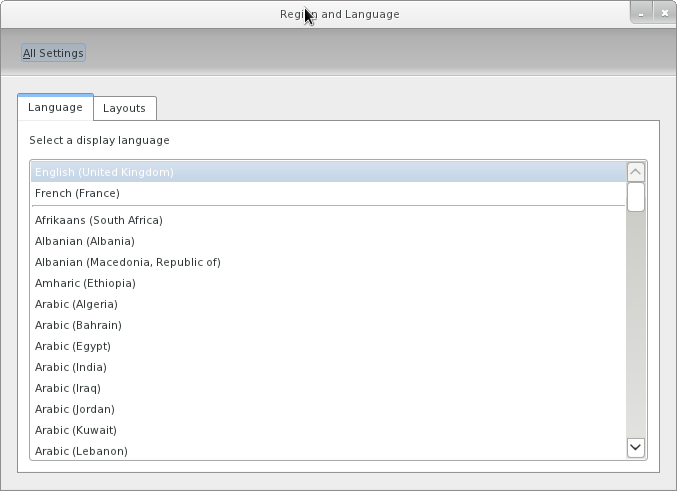Select Afrikaans (South Africa)
Image resolution: width=677 pixels, height=491 pixels.
coord(98,220)
